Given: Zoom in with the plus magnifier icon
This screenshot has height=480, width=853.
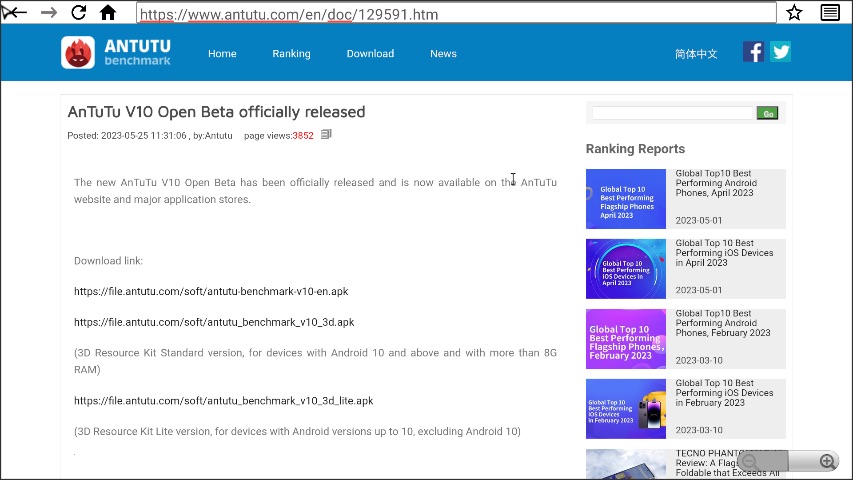Looking at the screenshot, I should (827, 461).
